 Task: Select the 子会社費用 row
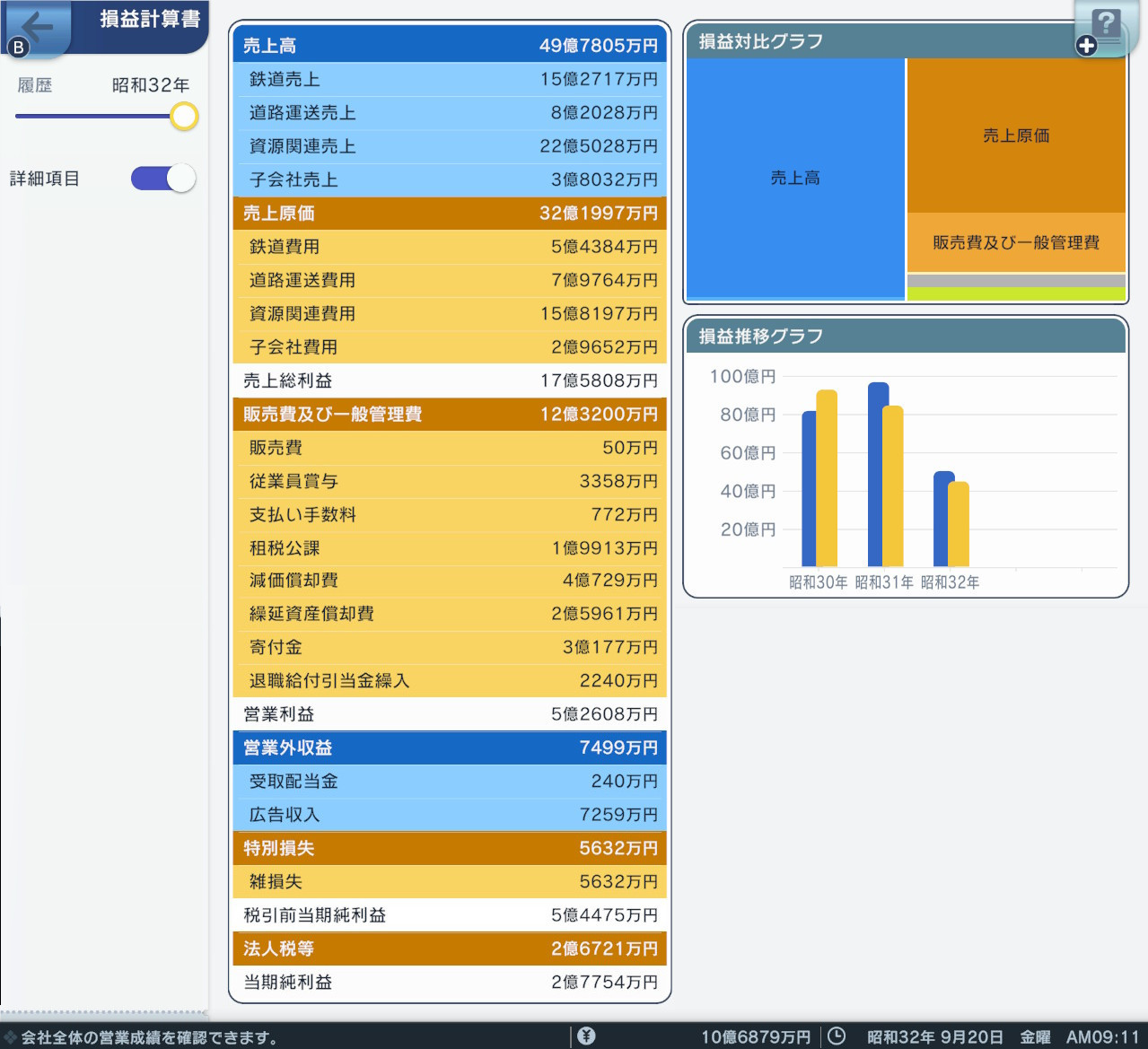450,347
